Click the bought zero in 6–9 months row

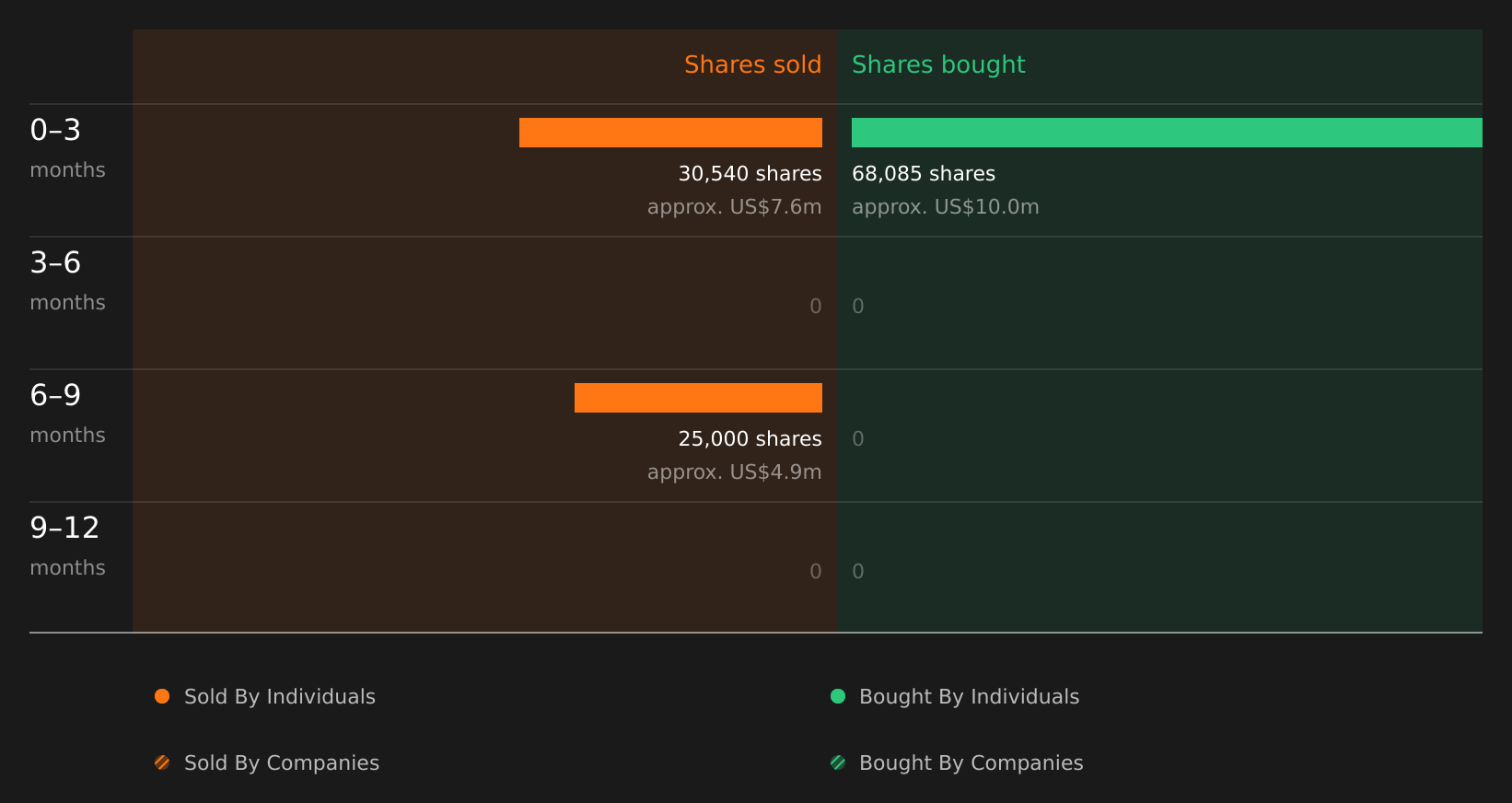858,439
